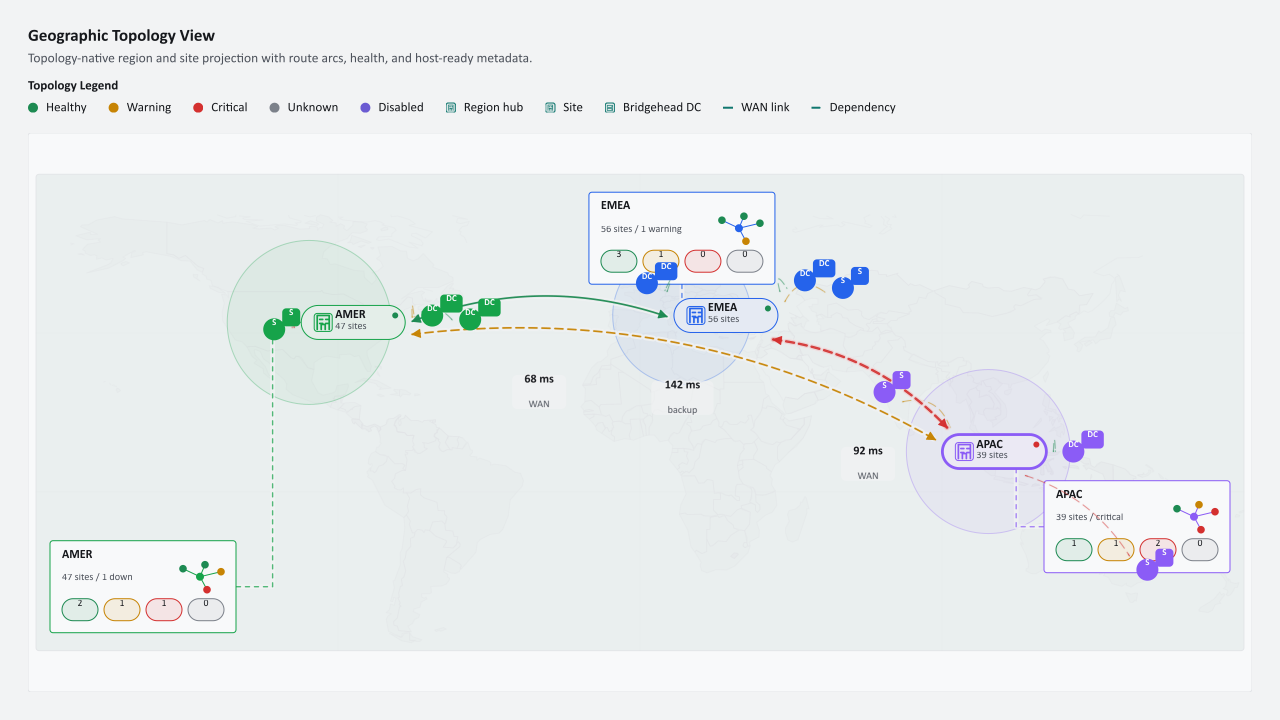Click the Dependency legend line marker
This screenshot has width=1280, height=720.
pos(816,107)
